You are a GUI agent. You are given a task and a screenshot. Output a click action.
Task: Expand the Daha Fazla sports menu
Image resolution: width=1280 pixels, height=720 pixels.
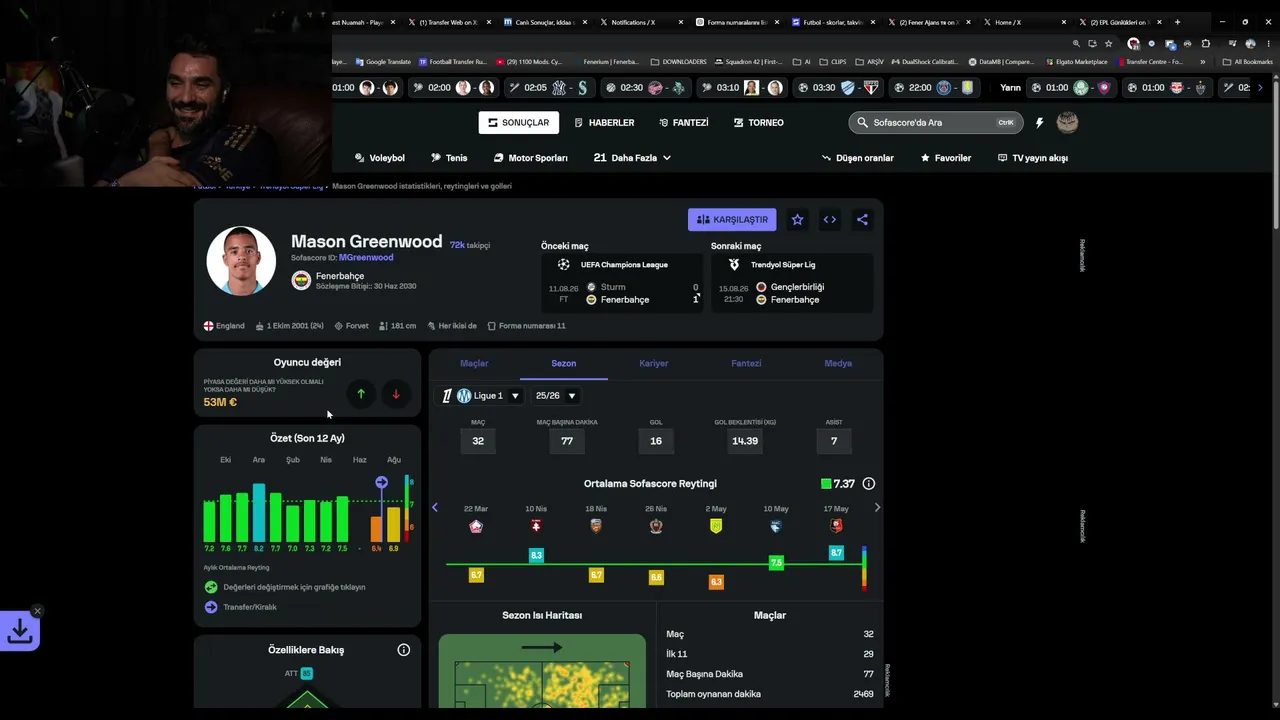pos(632,158)
